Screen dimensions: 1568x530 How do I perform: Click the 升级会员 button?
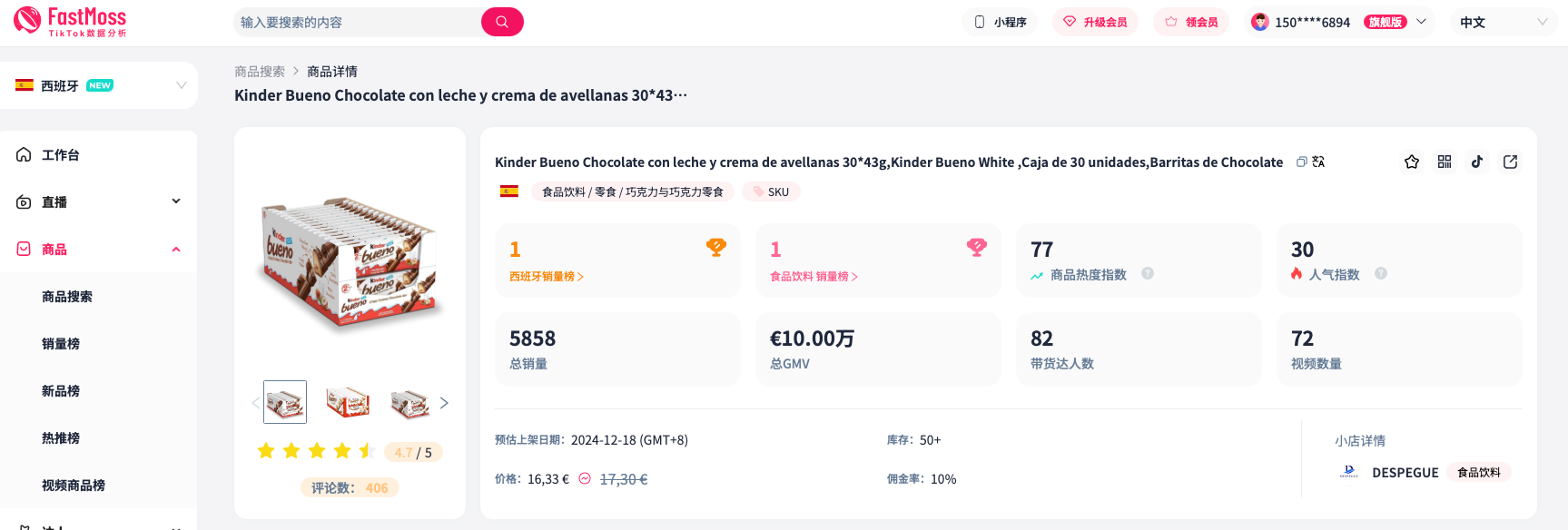1095,22
